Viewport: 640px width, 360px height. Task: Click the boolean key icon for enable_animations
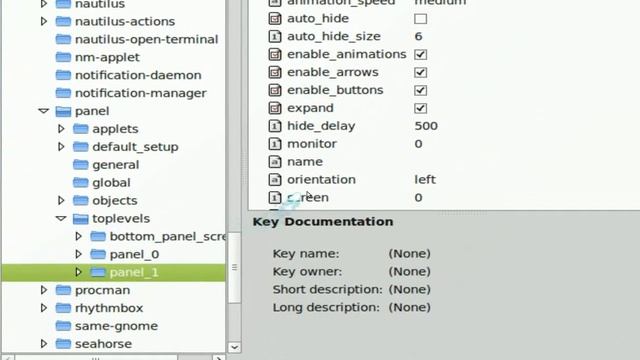pyautogui.click(x=275, y=54)
